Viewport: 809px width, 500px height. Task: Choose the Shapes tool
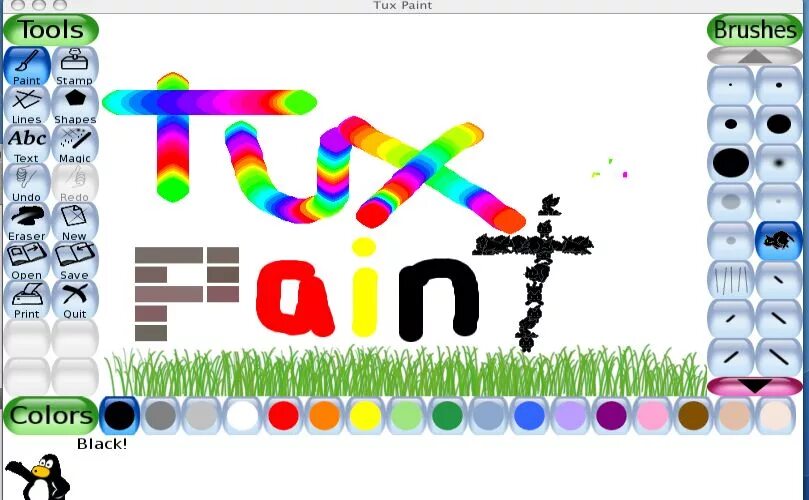[x=75, y=105]
